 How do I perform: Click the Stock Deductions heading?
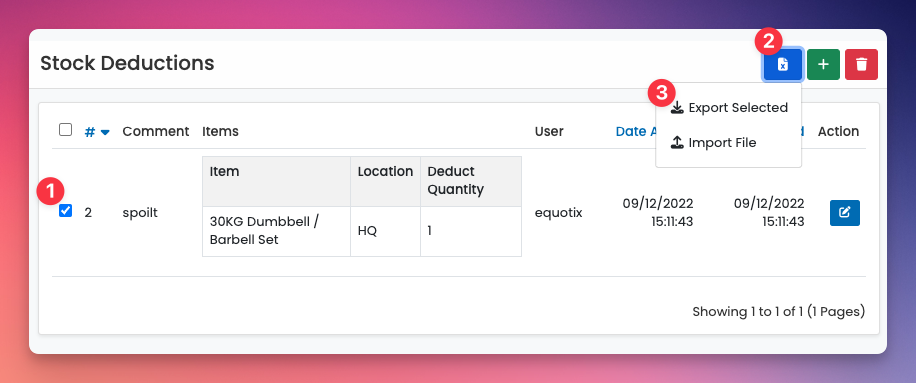(x=127, y=63)
